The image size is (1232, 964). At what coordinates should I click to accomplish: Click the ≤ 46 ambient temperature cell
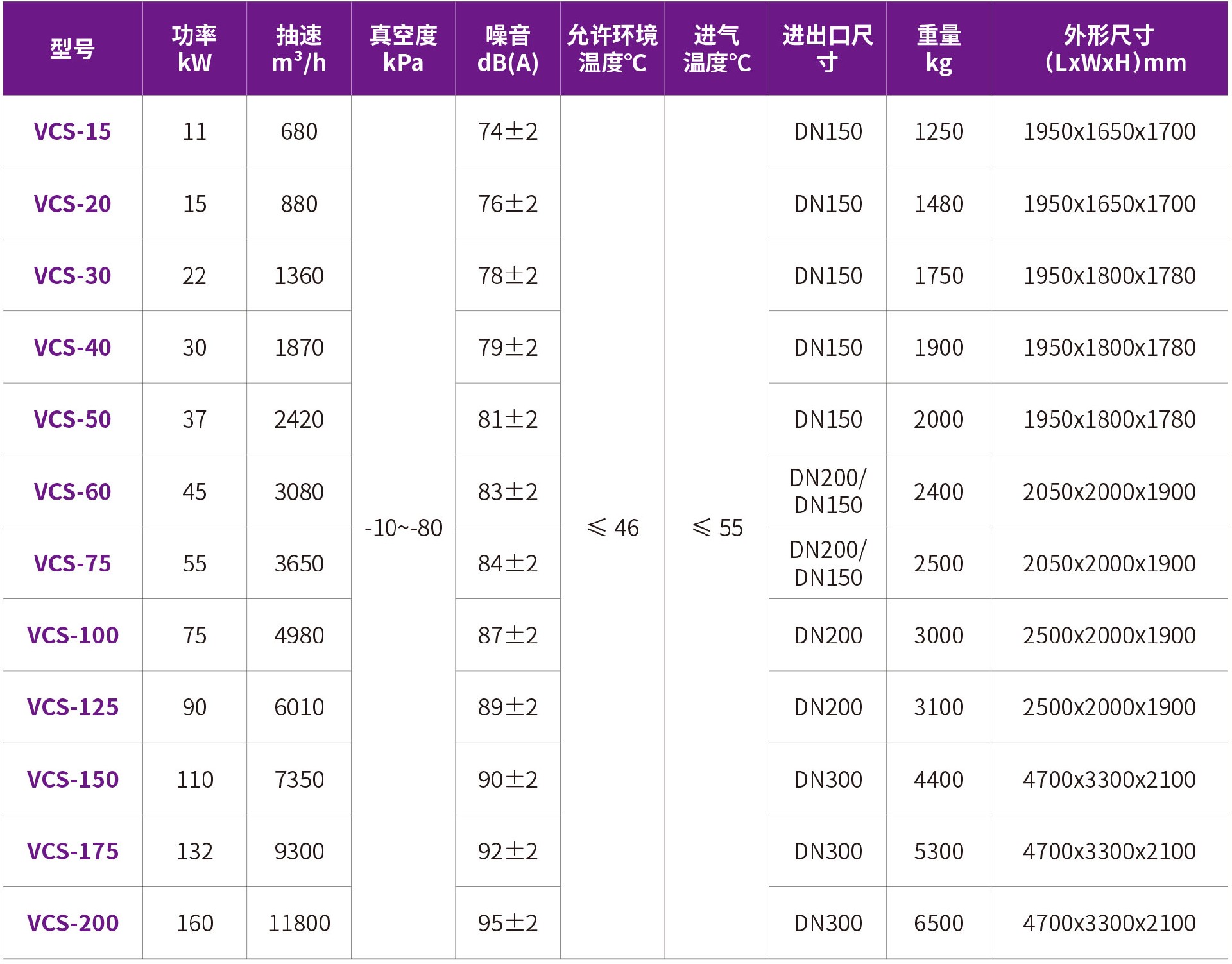pyautogui.click(x=613, y=527)
